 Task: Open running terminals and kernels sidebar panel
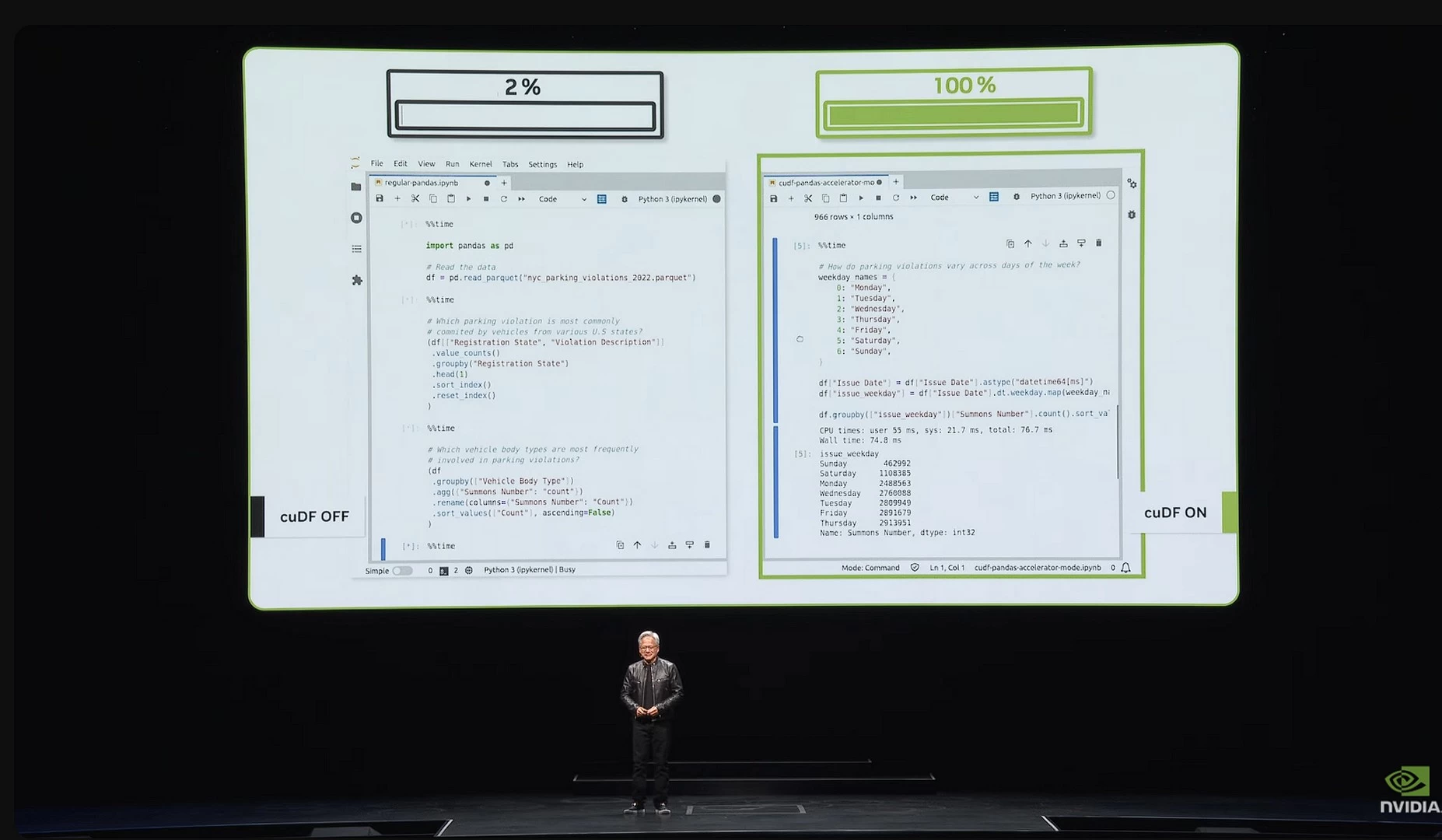tap(356, 218)
